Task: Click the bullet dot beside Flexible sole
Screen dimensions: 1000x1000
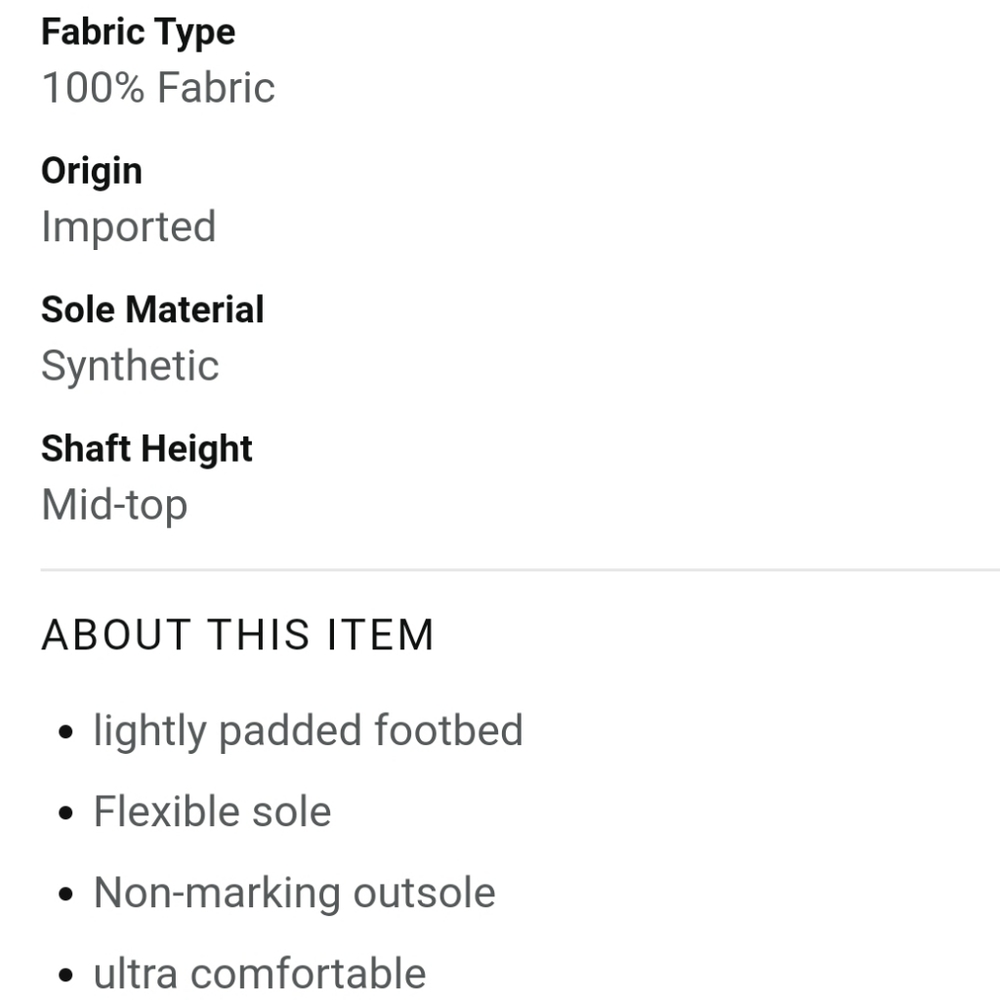Action: (x=66, y=813)
